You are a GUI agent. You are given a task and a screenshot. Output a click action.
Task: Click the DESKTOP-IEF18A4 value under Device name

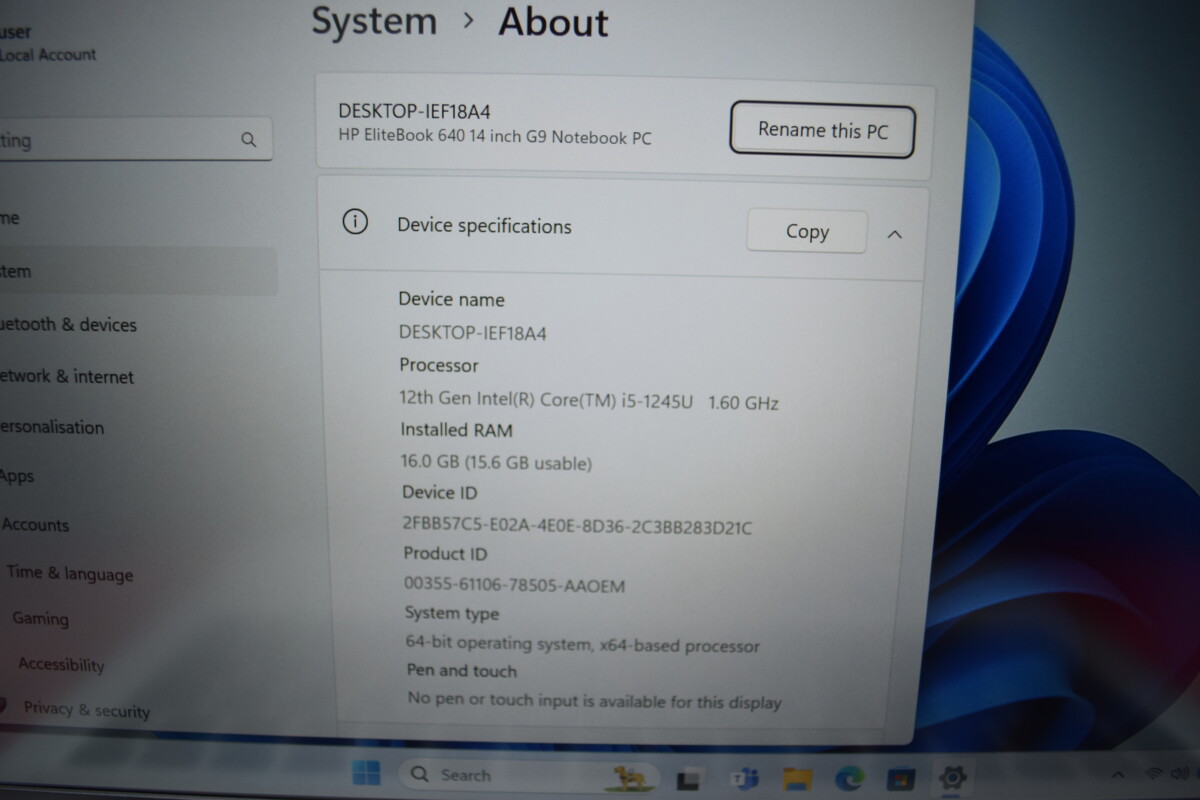pos(473,332)
